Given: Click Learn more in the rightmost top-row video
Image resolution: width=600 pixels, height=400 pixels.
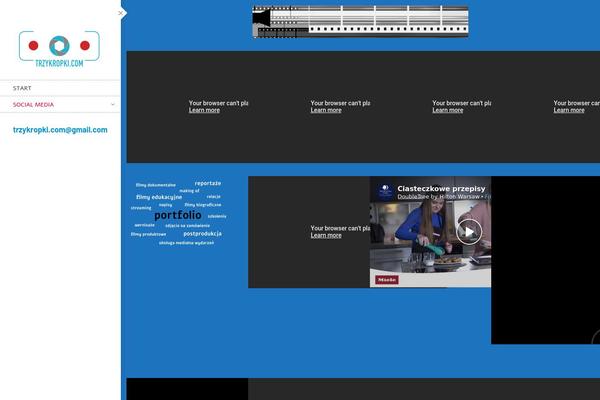Looking at the screenshot, I should [569, 110].
